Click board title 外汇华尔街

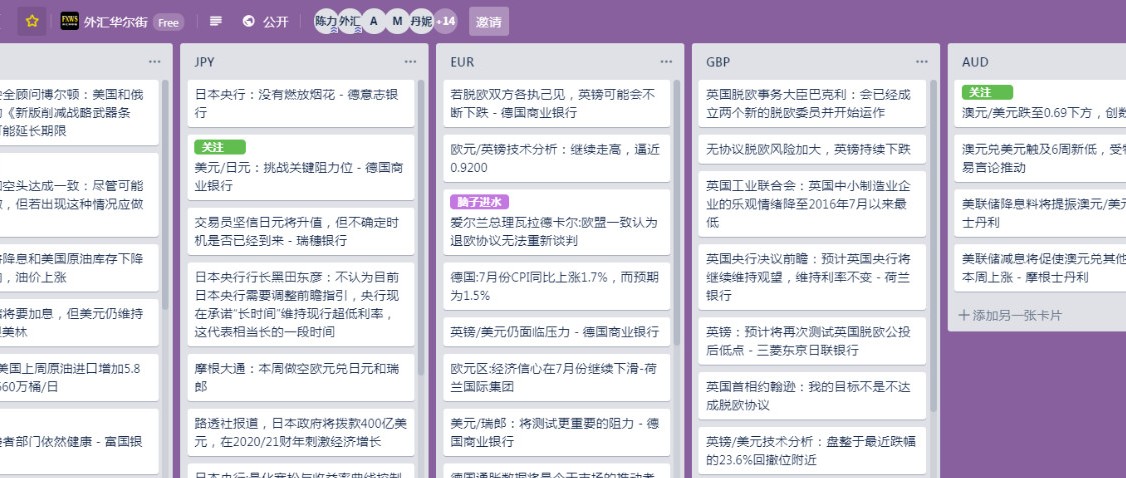(x=116, y=22)
